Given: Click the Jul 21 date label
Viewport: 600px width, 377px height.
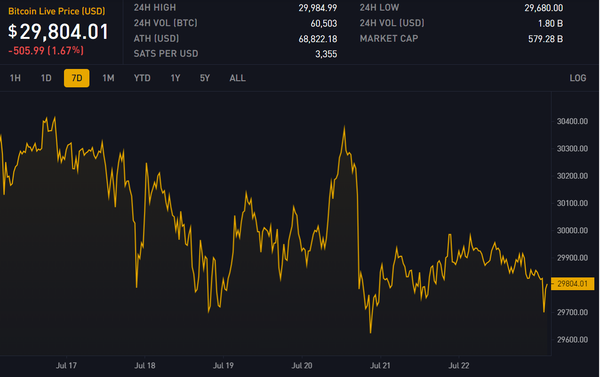Looking at the screenshot, I should (x=380, y=366).
